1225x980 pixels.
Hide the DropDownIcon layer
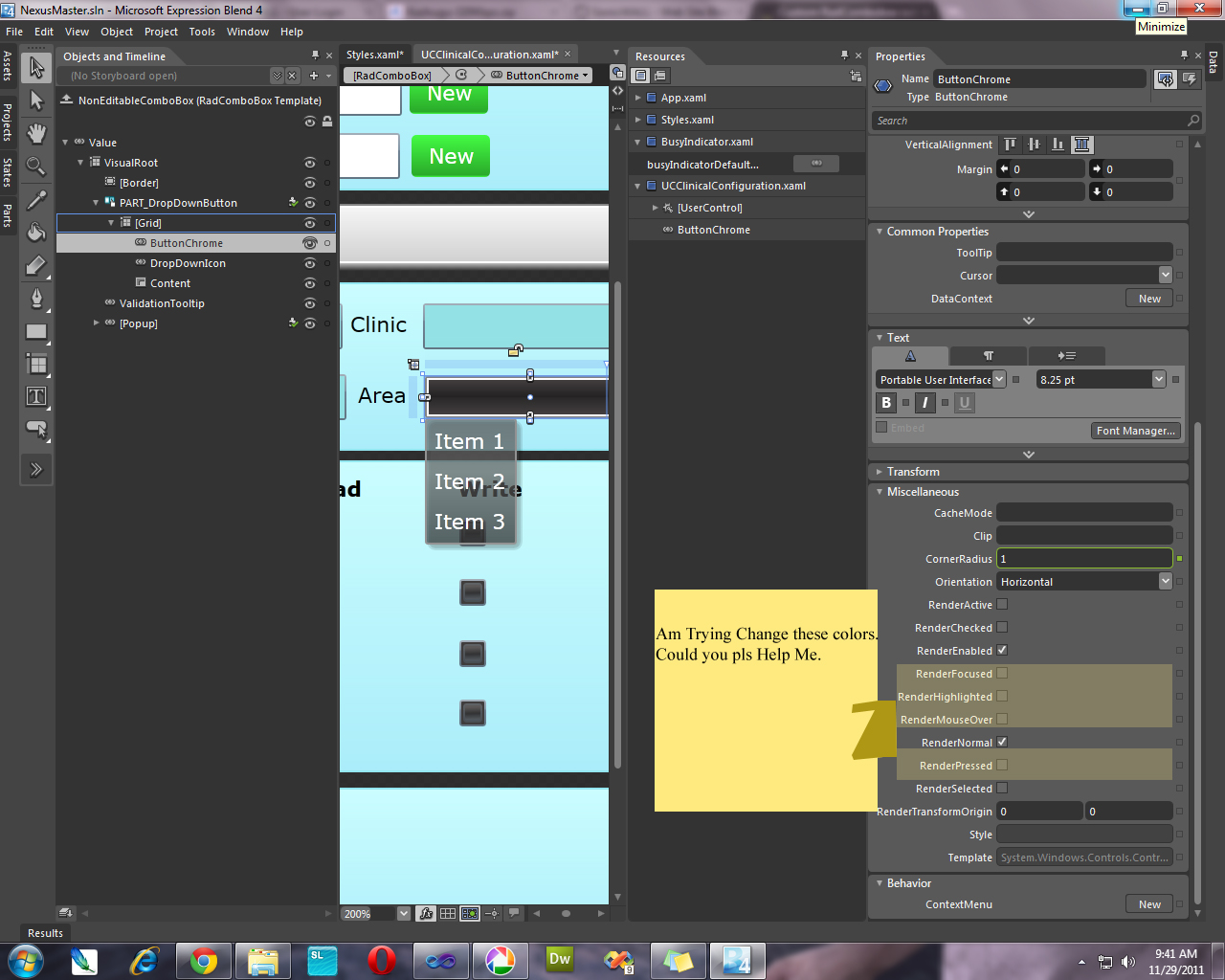pos(309,263)
